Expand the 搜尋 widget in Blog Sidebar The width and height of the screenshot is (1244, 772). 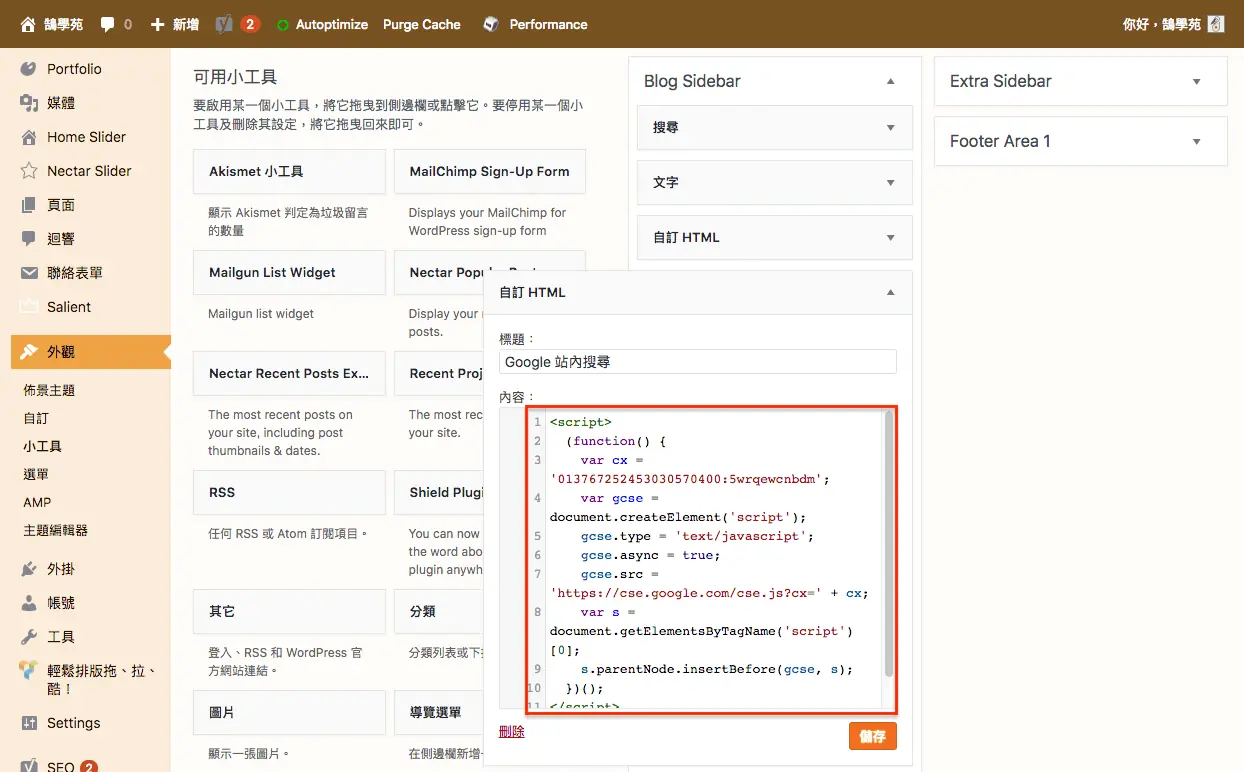point(891,128)
